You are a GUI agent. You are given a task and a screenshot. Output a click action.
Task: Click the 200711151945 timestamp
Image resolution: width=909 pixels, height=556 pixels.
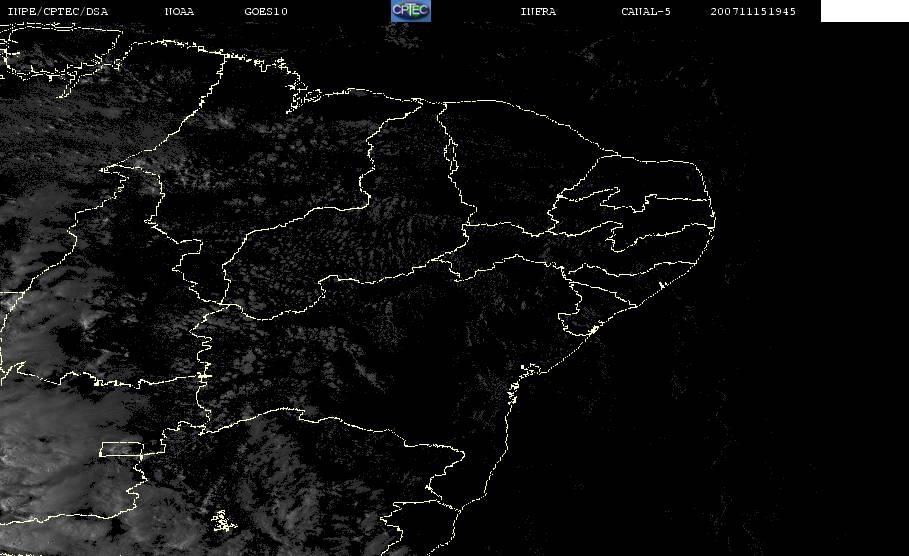click(x=753, y=12)
